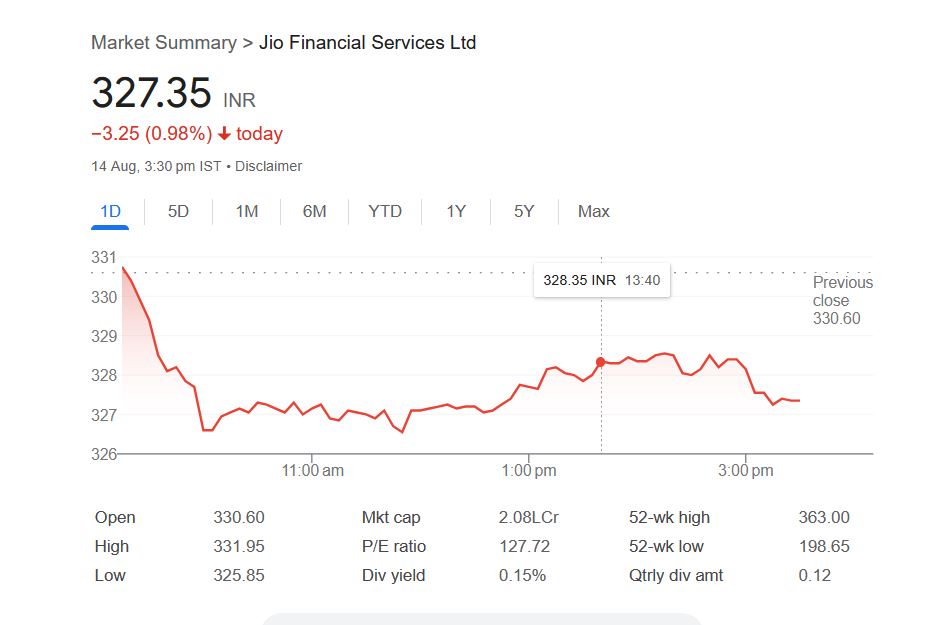Click the 11:00 am axis label
The image size is (937, 625).
coord(313,470)
